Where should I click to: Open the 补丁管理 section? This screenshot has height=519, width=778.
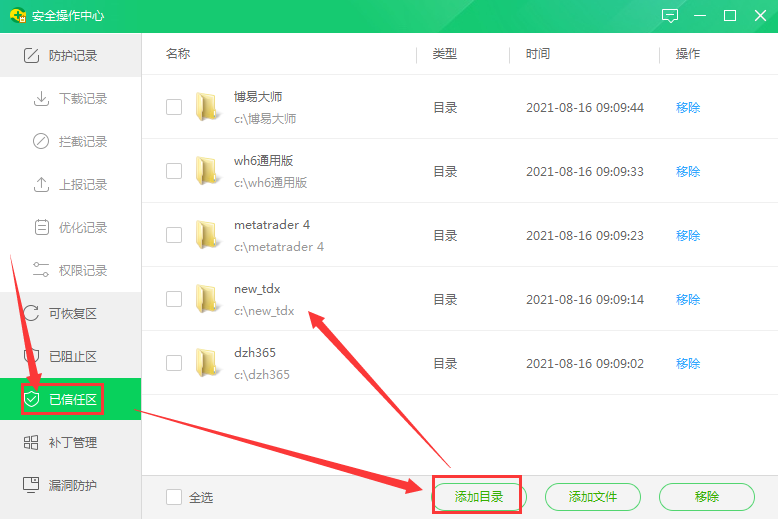click(x=70, y=442)
